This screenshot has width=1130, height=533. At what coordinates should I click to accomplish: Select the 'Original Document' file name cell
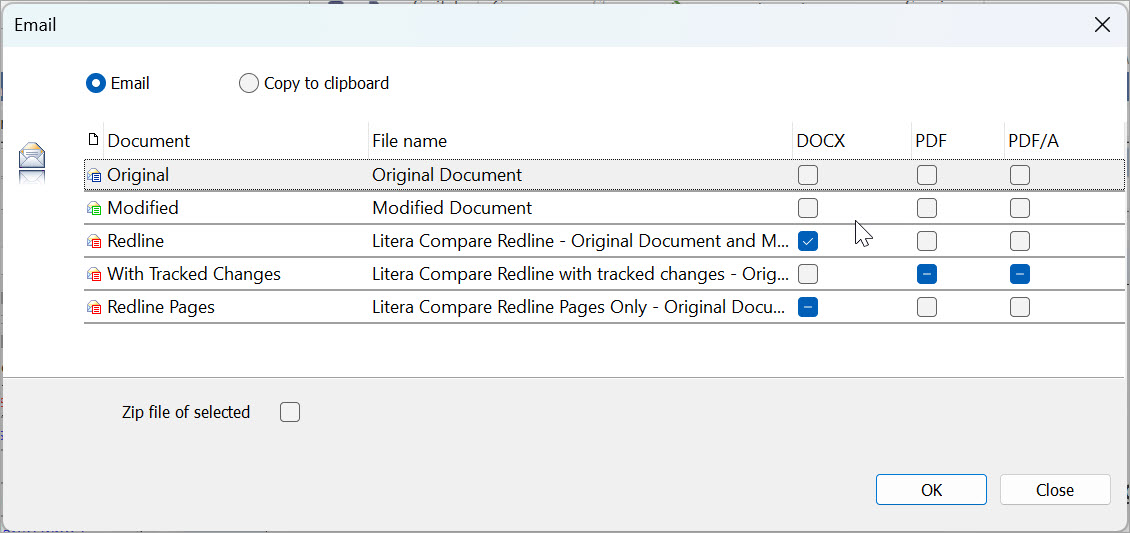447,175
